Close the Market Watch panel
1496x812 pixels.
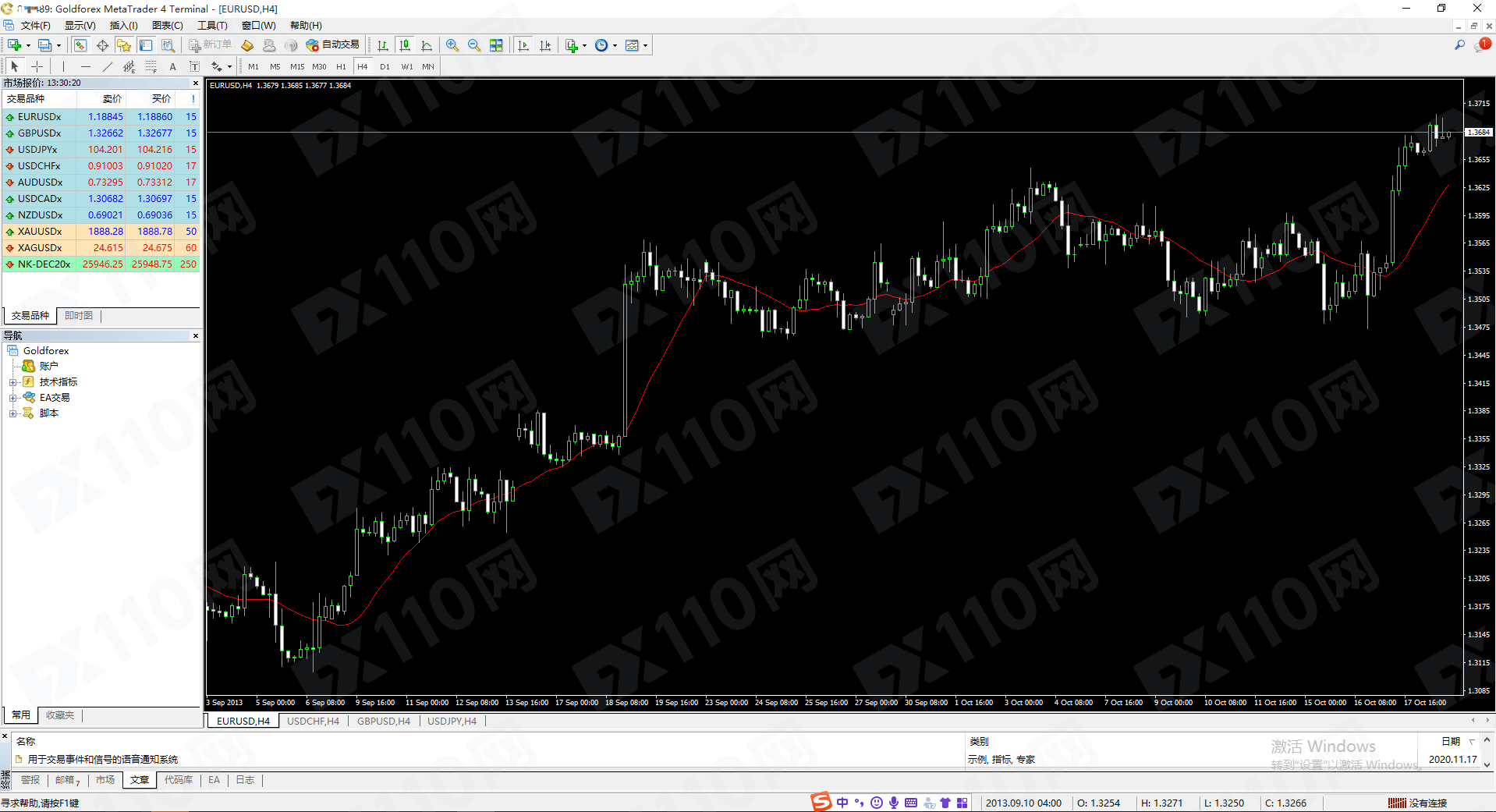pyautogui.click(x=195, y=83)
